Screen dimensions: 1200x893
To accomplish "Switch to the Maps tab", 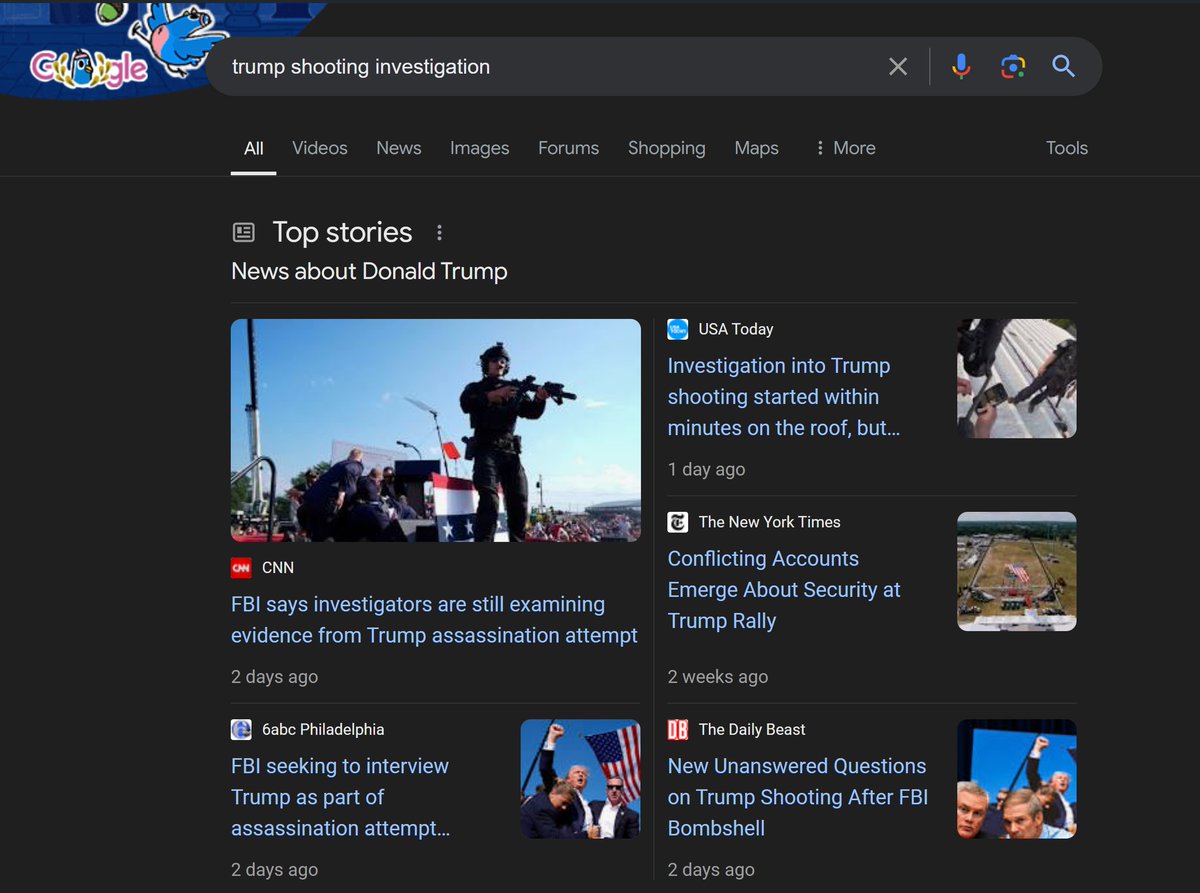I will [x=756, y=148].
